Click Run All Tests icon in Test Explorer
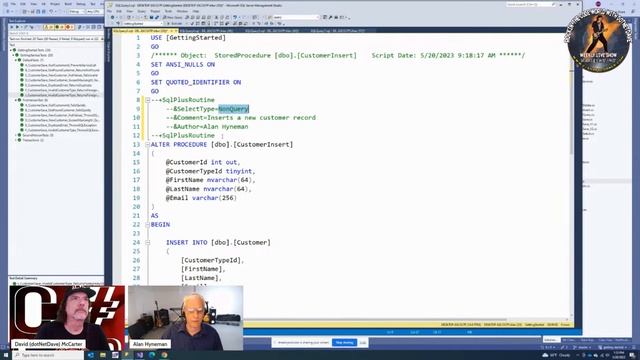The width and height of the screenshot is (640, 360). [11, 27]
